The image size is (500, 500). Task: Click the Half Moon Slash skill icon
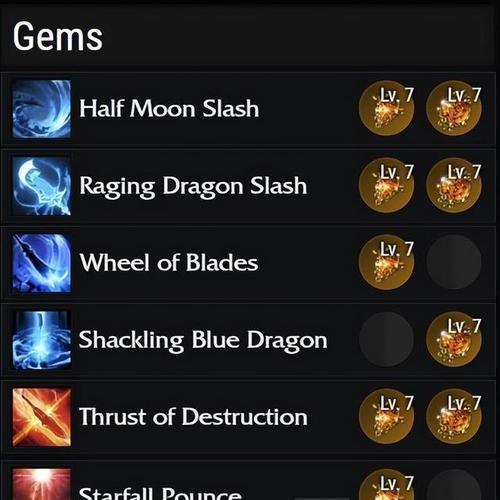point(42,109)
